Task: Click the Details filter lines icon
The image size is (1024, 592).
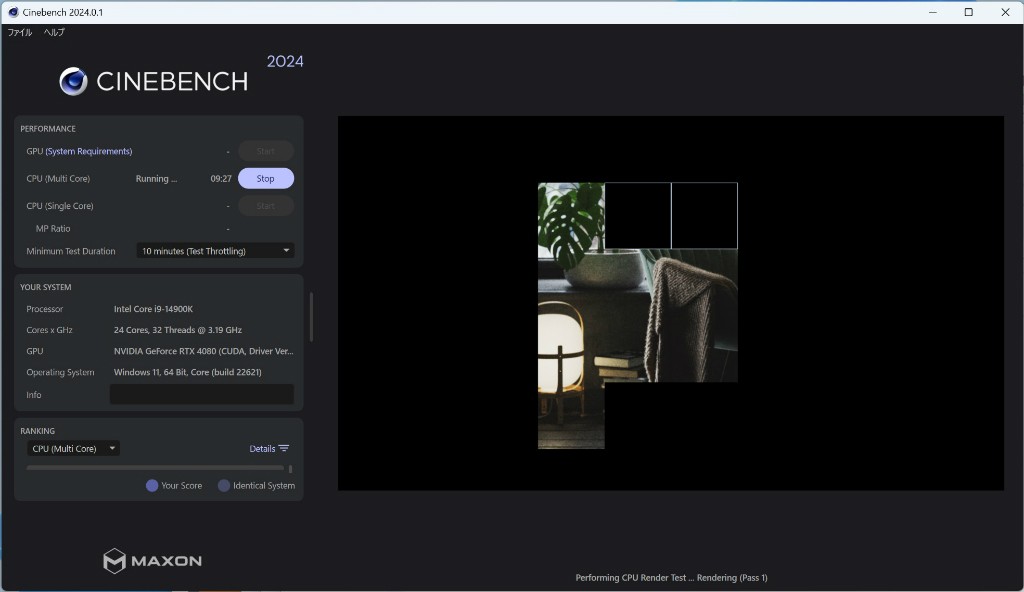Action: [284, 449]
